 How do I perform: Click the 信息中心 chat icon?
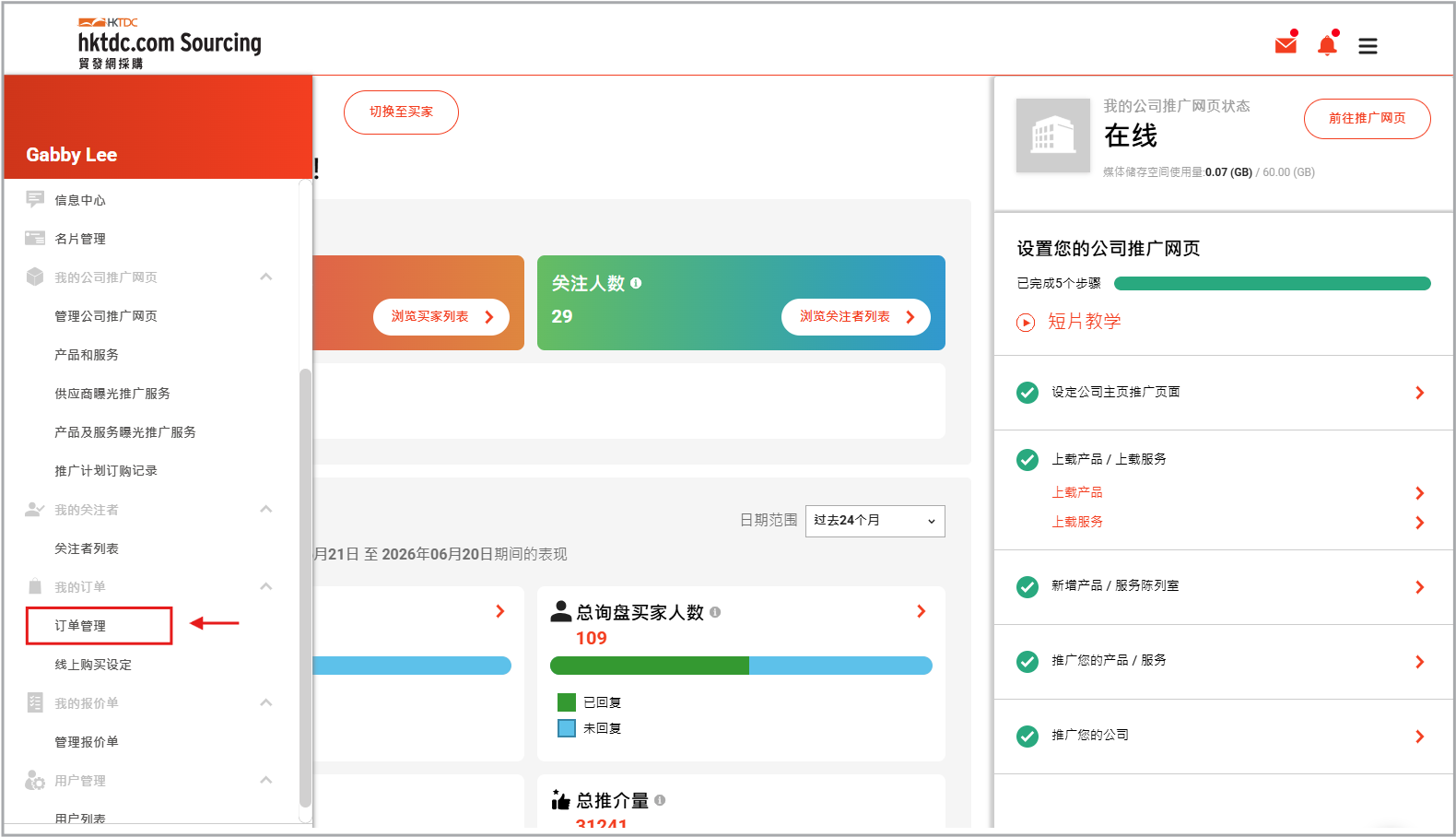(x=35, y=199)
